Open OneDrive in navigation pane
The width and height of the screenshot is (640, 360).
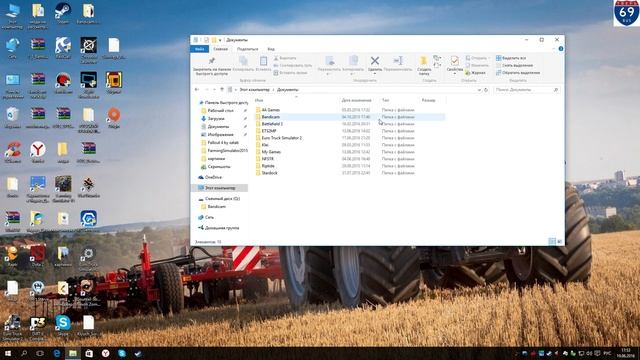click(213, 178)
